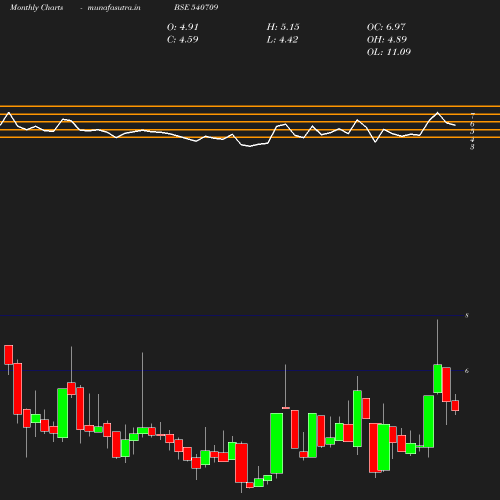Click the 'OC: 6.97' reading
Image resolution: width=500 pixels, height=500 pixels.
(386, 27)
